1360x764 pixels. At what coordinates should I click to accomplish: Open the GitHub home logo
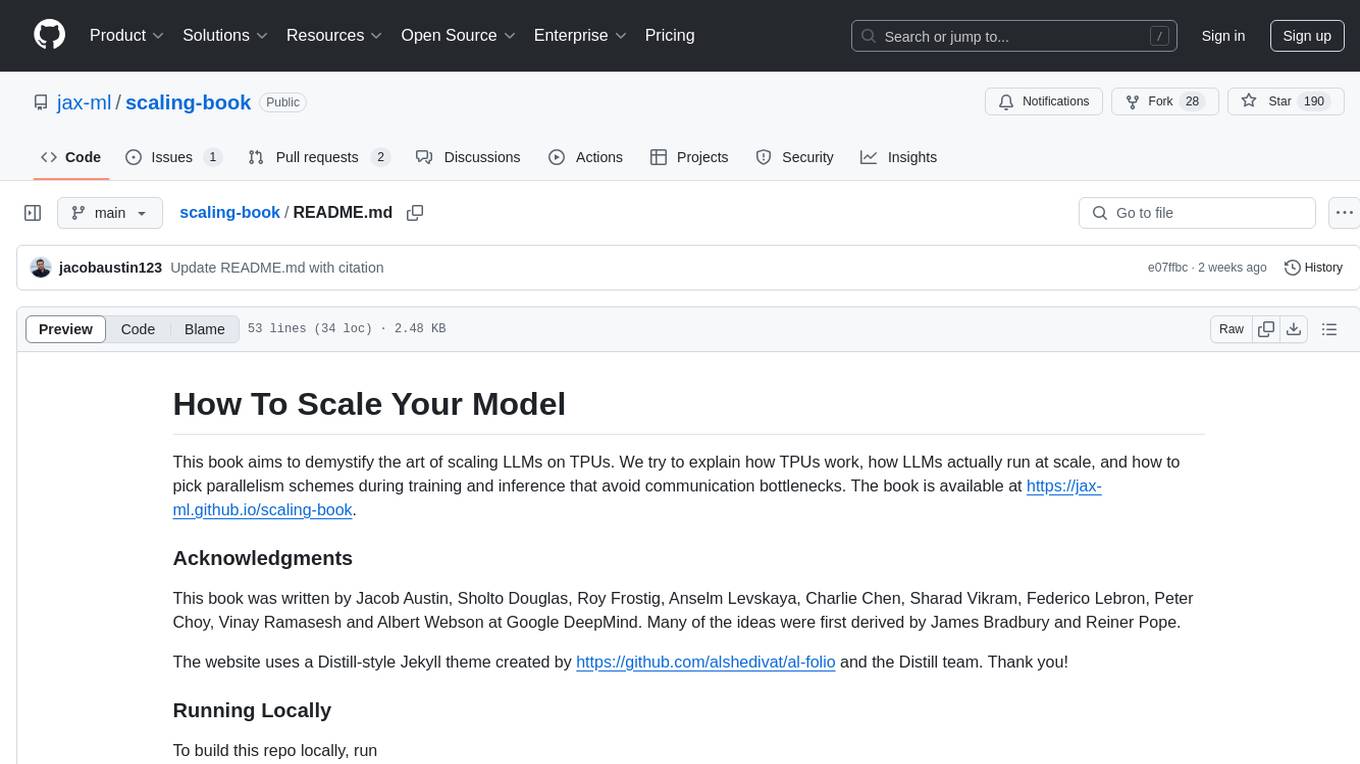coord(50,35)
